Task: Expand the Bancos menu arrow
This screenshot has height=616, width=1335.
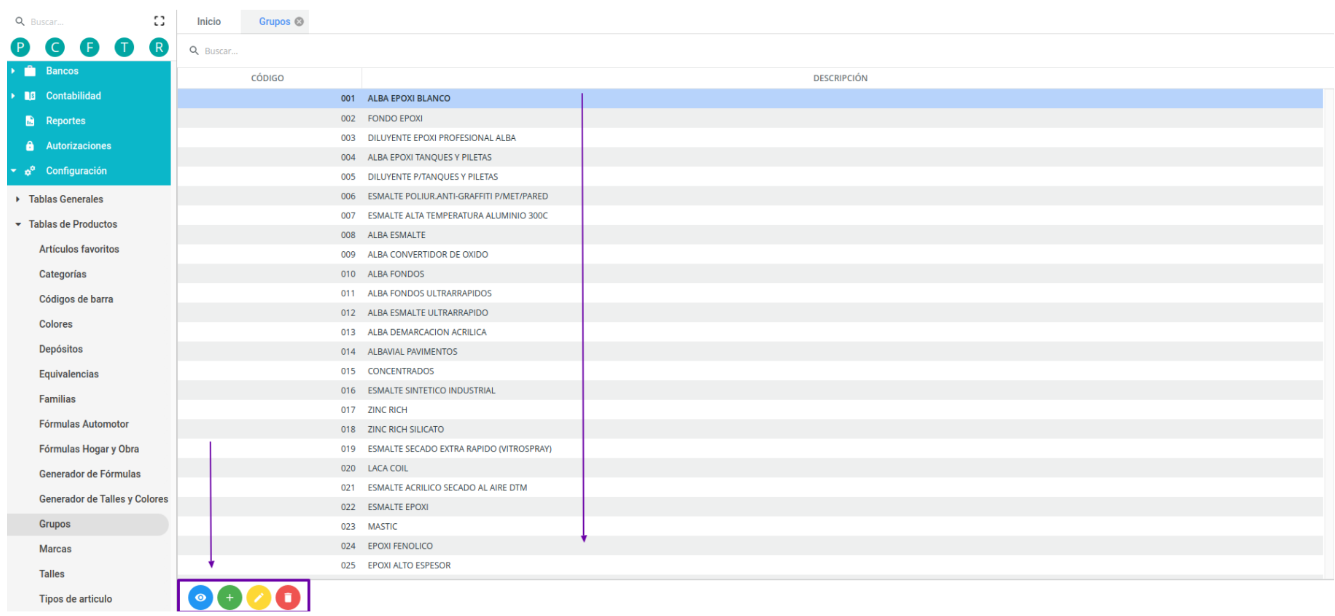Action: coord(12,71)
